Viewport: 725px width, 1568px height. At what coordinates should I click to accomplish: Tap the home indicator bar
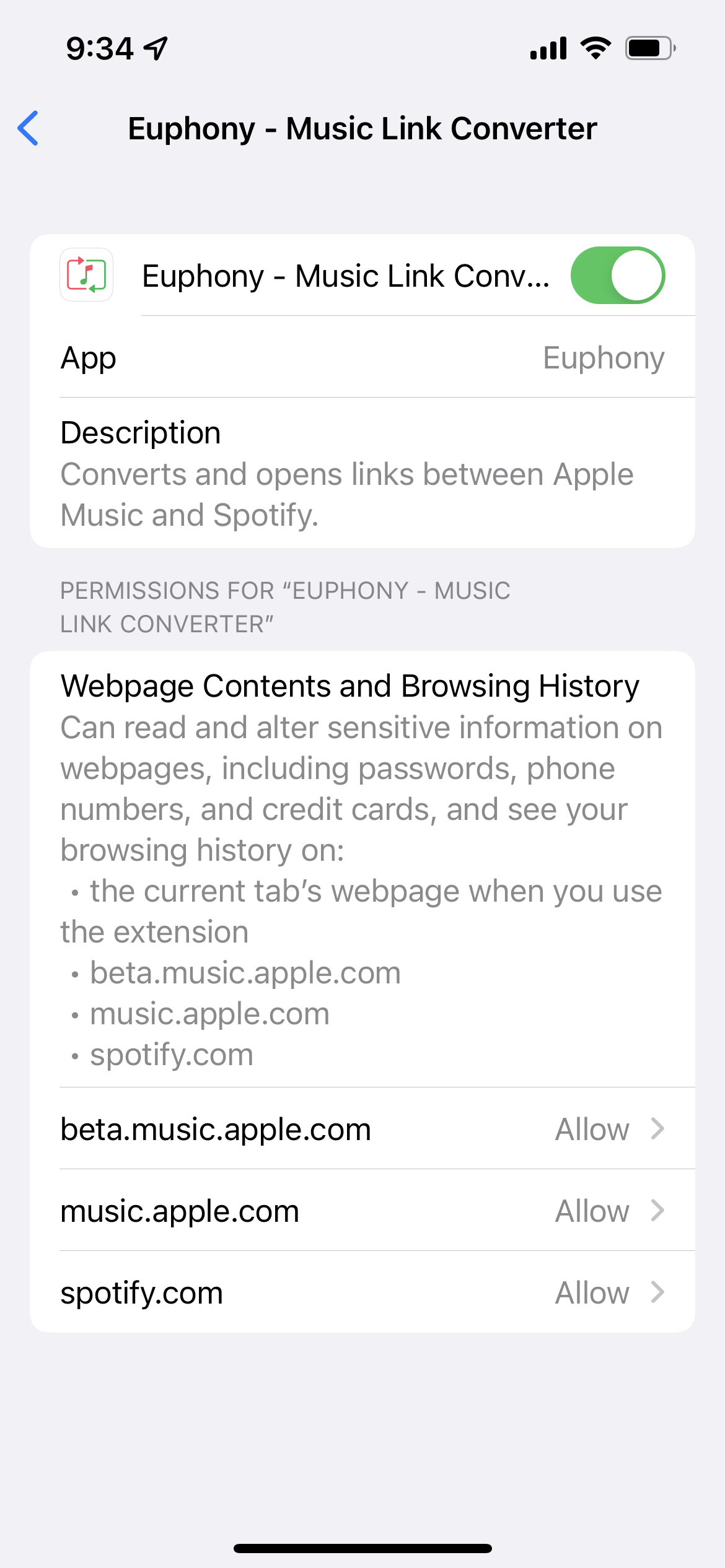[362, 1548]
